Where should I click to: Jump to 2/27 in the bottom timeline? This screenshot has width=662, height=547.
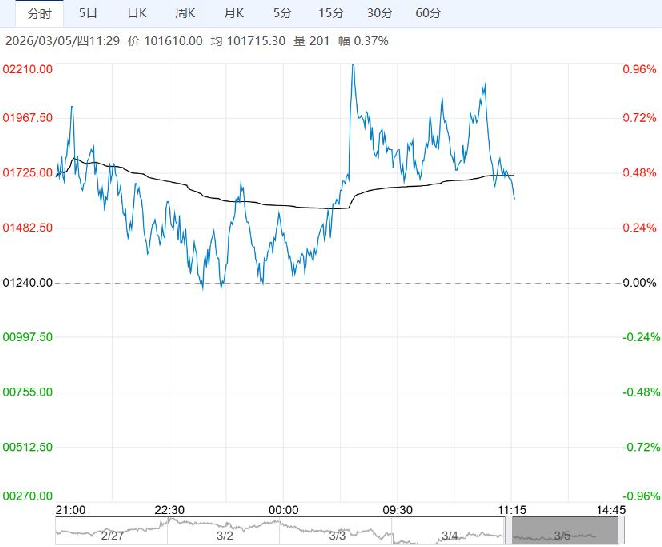coord(112,536)
